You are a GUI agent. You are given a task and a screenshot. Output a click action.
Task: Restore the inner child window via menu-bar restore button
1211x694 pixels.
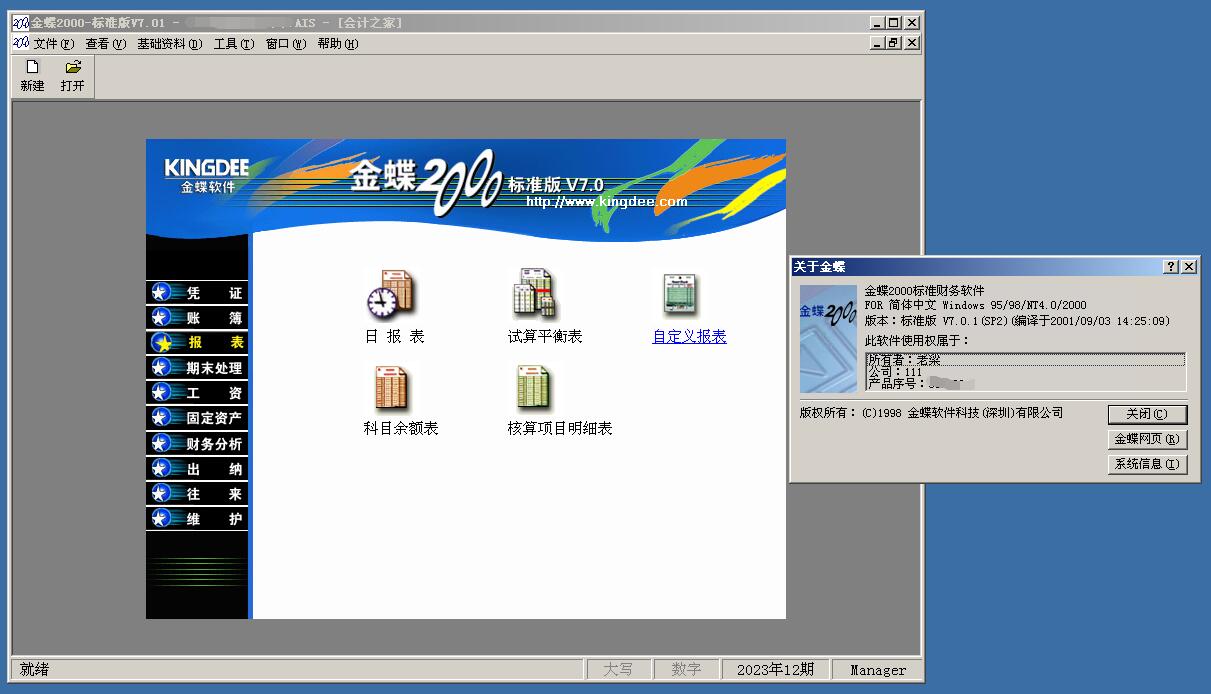pyautogui.click(x=894, y=43)
